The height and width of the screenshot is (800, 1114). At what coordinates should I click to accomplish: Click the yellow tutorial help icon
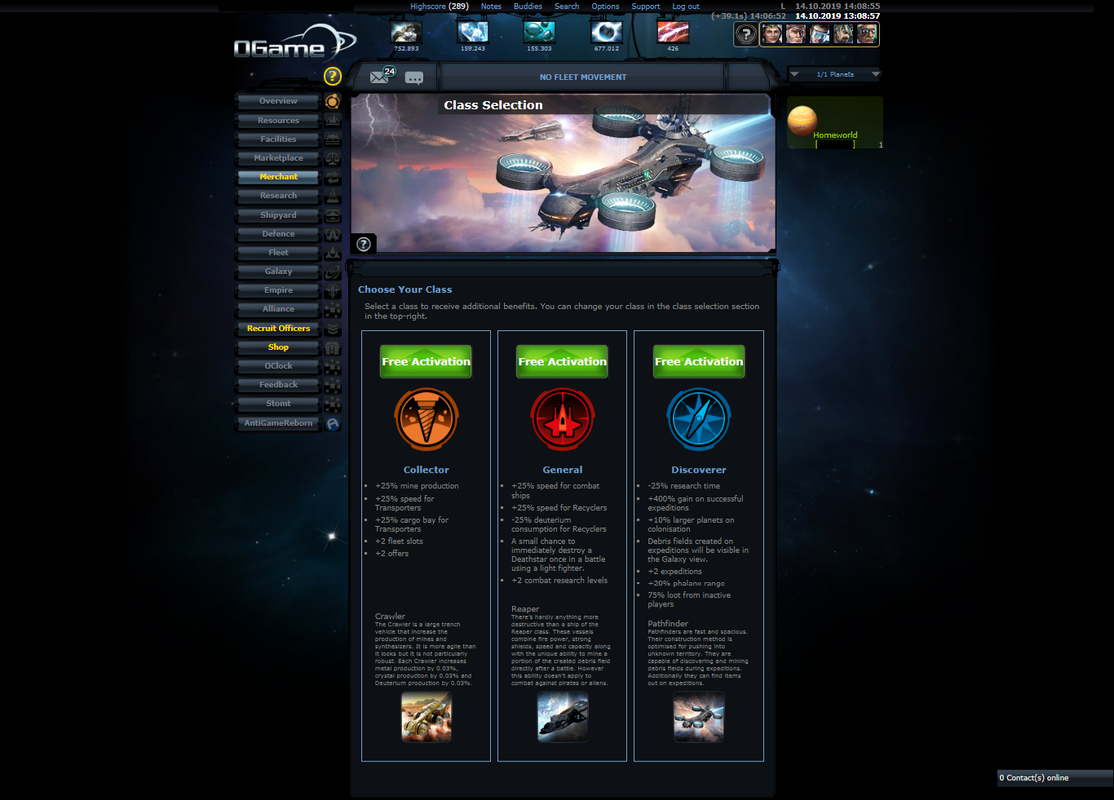pyautogui.click(x=332, y=76)
